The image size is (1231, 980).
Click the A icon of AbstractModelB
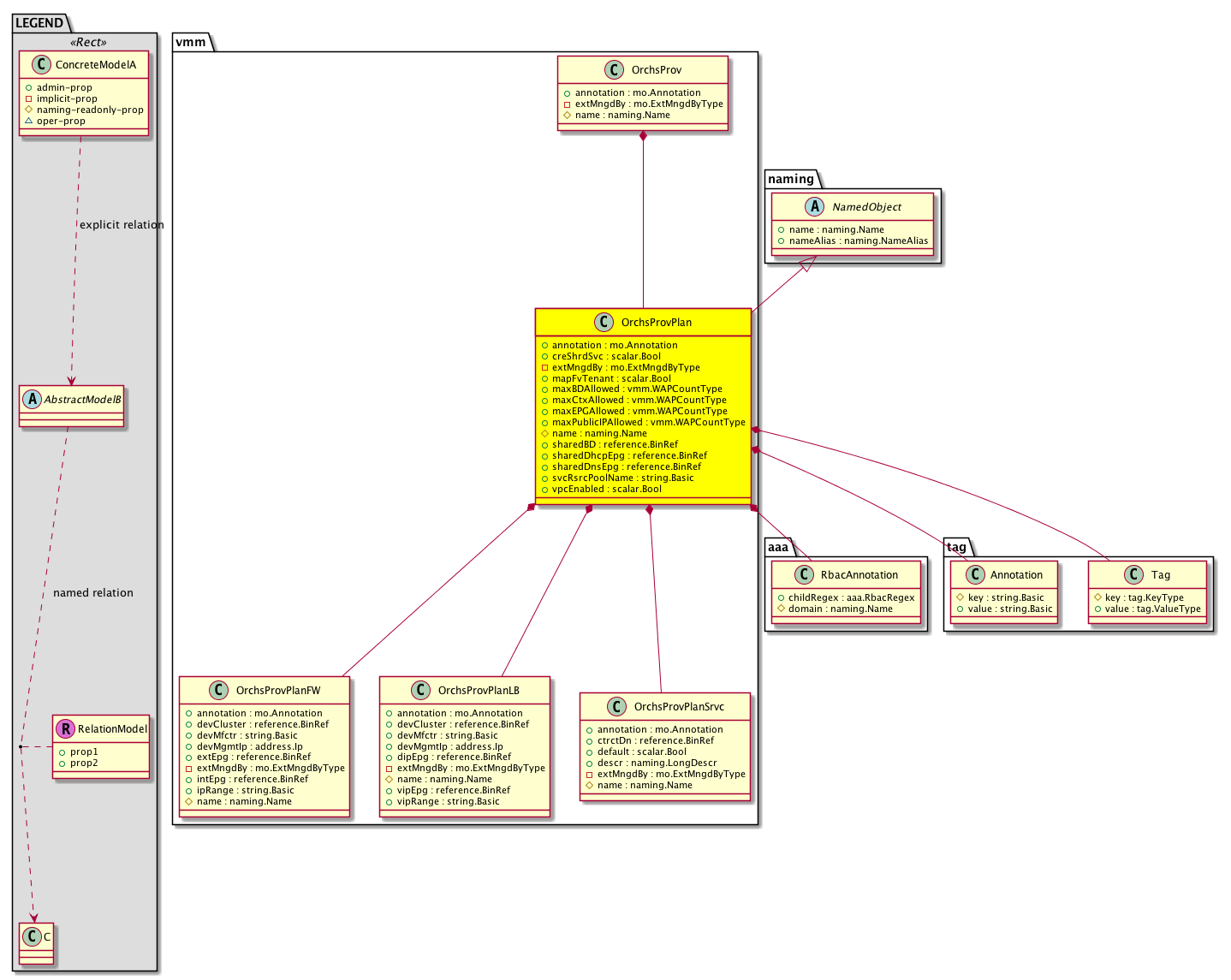point(32,400)
